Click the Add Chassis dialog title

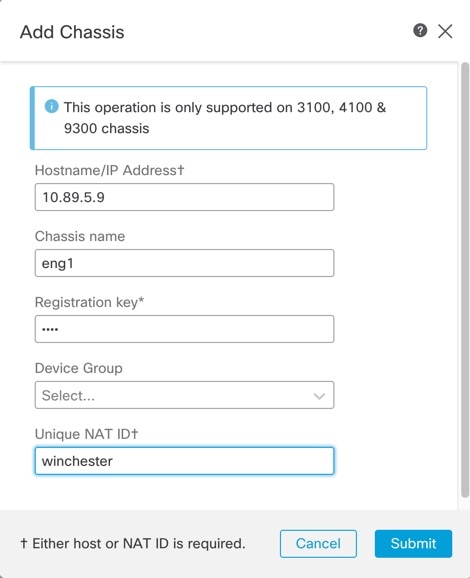72,32
